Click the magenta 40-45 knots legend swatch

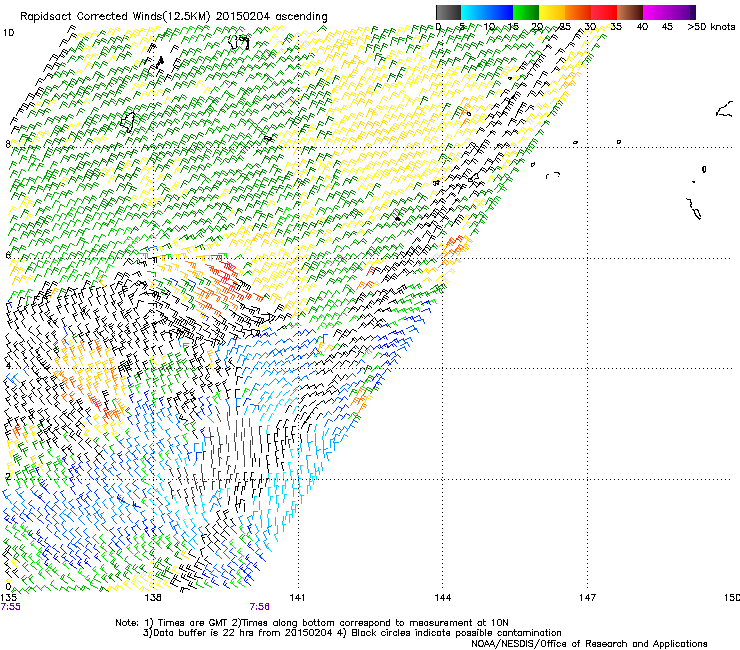pyautogui.click(x=656, y=12)
